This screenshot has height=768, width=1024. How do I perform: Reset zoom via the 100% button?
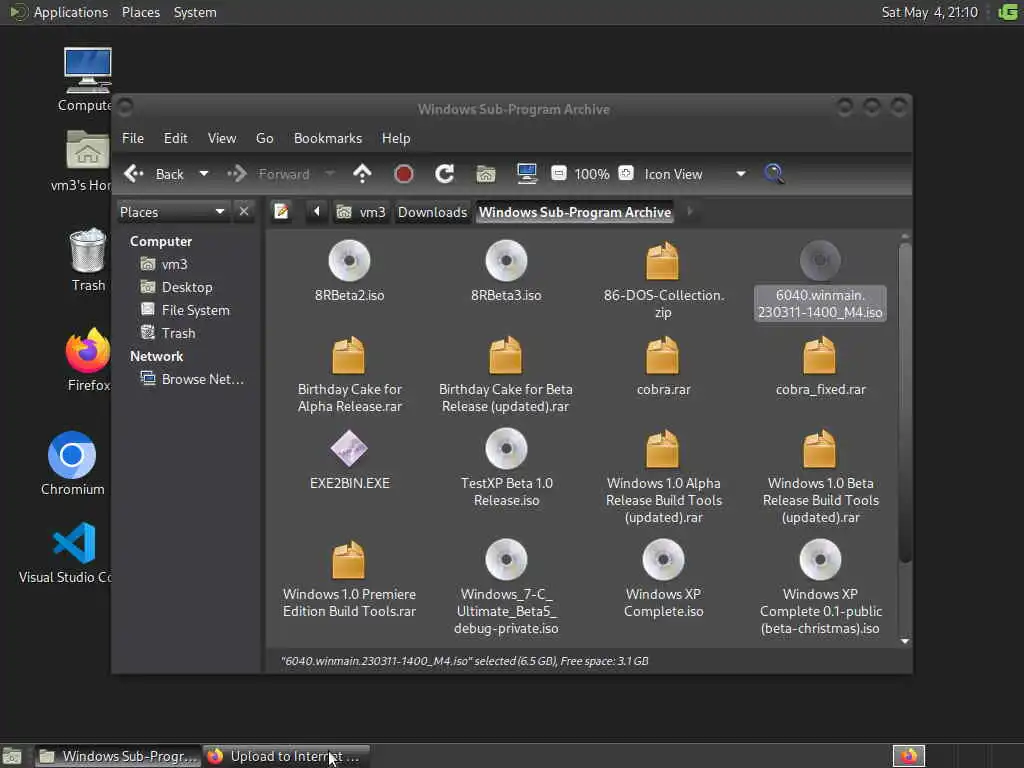point(592,174)
